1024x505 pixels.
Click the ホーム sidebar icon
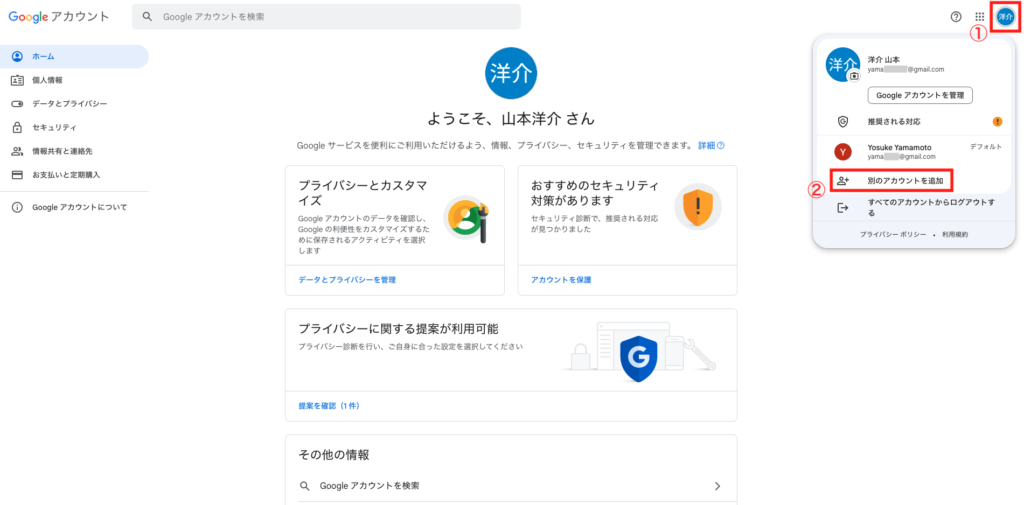pos(18,57)
